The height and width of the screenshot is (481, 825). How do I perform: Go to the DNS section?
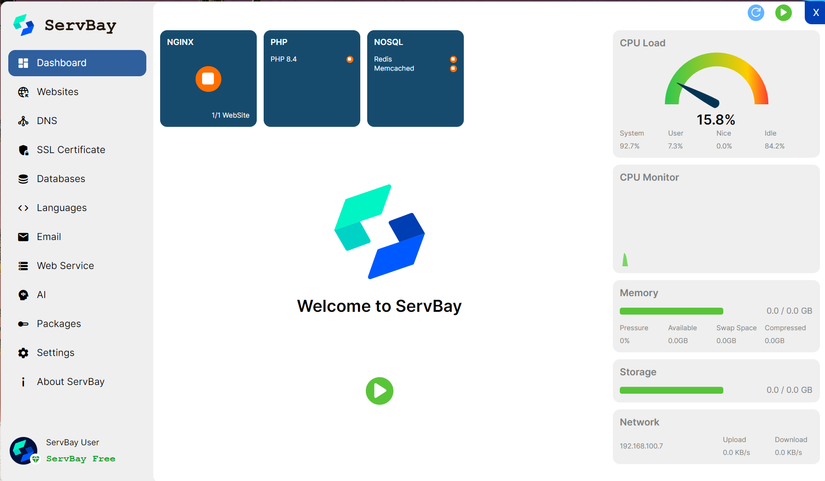pyautogui.click(x=77, y=121)
